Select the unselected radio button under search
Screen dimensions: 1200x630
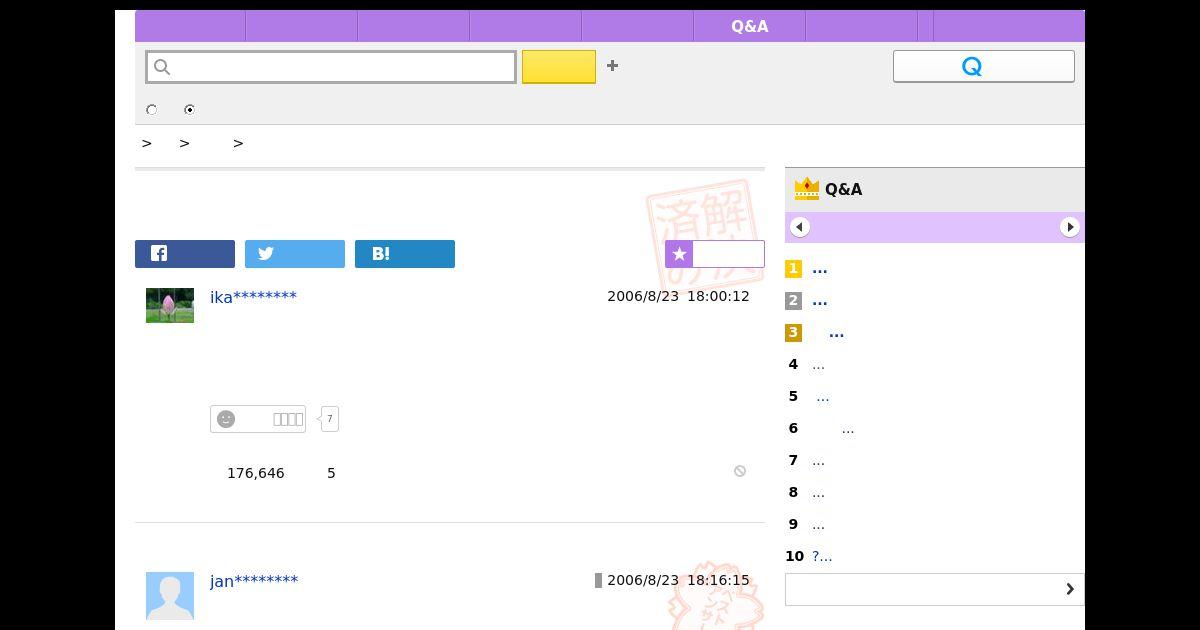coord(152,110)
